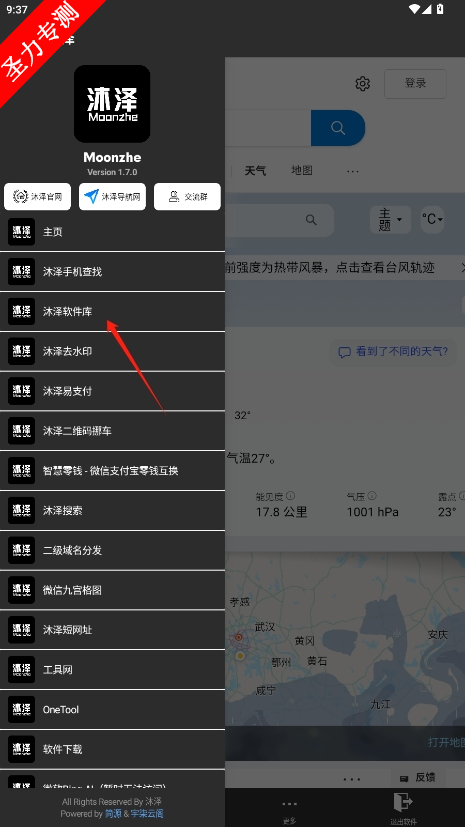Tap the exit software icon
The width and height of the screenshot is (465, 827).
click(403, 802)
